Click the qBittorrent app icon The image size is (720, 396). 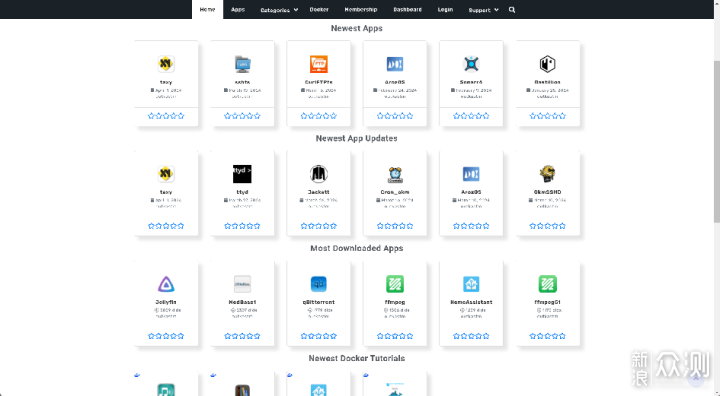319,284
